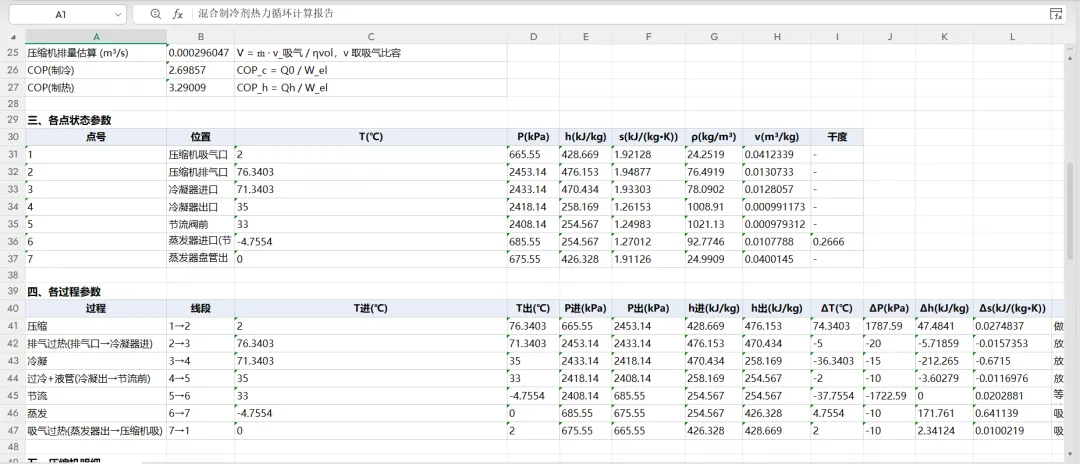The height and width of the screenshot is (464, 1080).
Task: Click the vertical scrollbar thumb
Action: coord(1070,210)
